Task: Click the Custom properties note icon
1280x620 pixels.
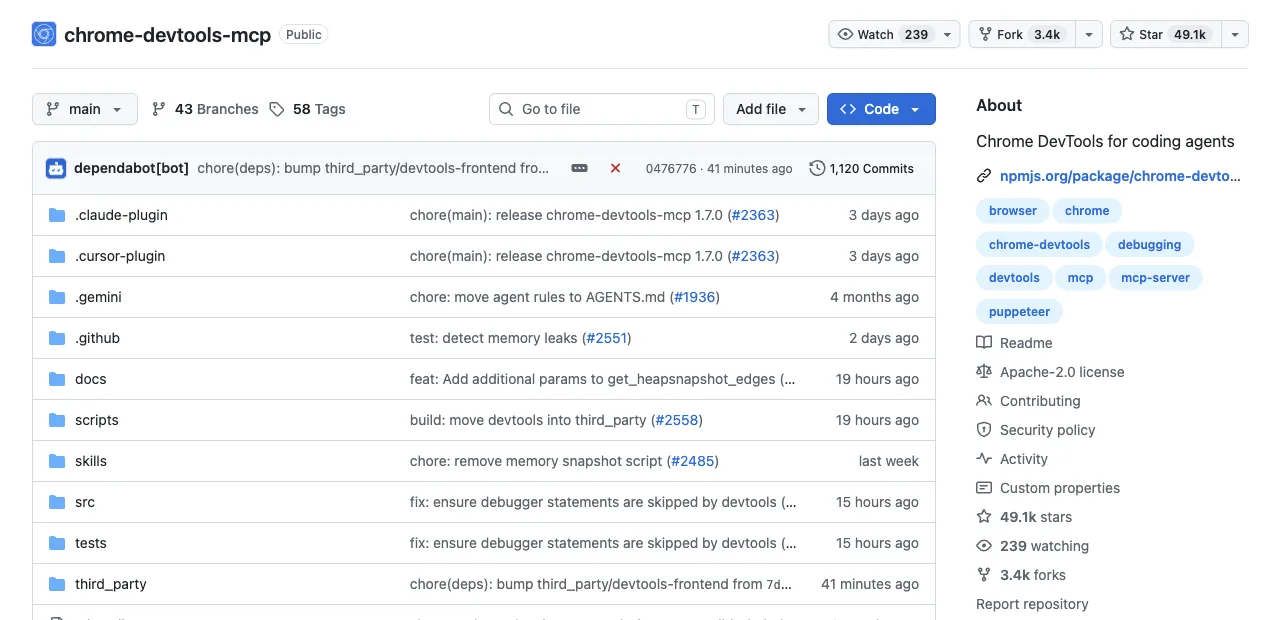Action: tap(984, 488)
